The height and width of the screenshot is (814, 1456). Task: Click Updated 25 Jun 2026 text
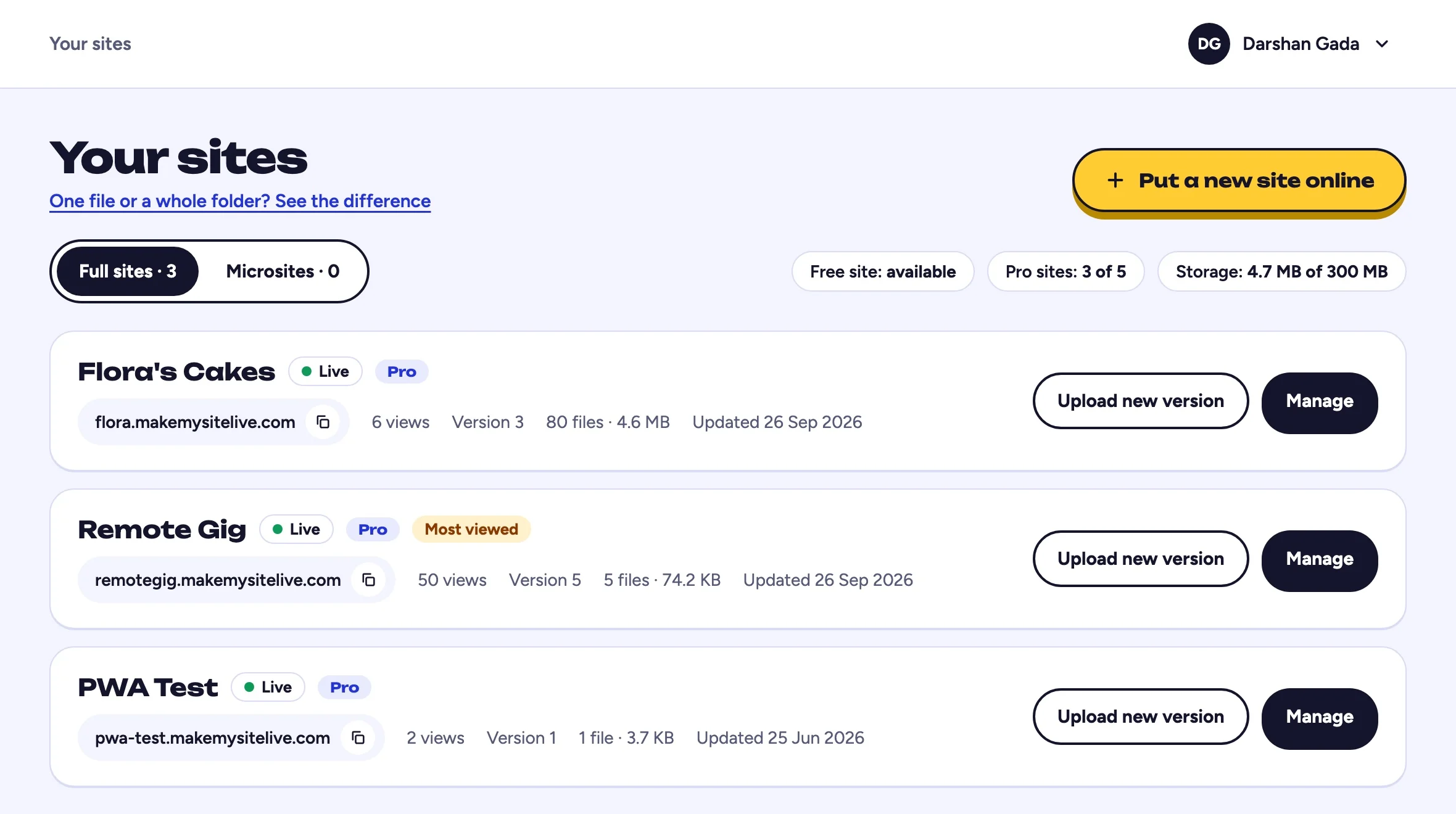coord(780,738)
